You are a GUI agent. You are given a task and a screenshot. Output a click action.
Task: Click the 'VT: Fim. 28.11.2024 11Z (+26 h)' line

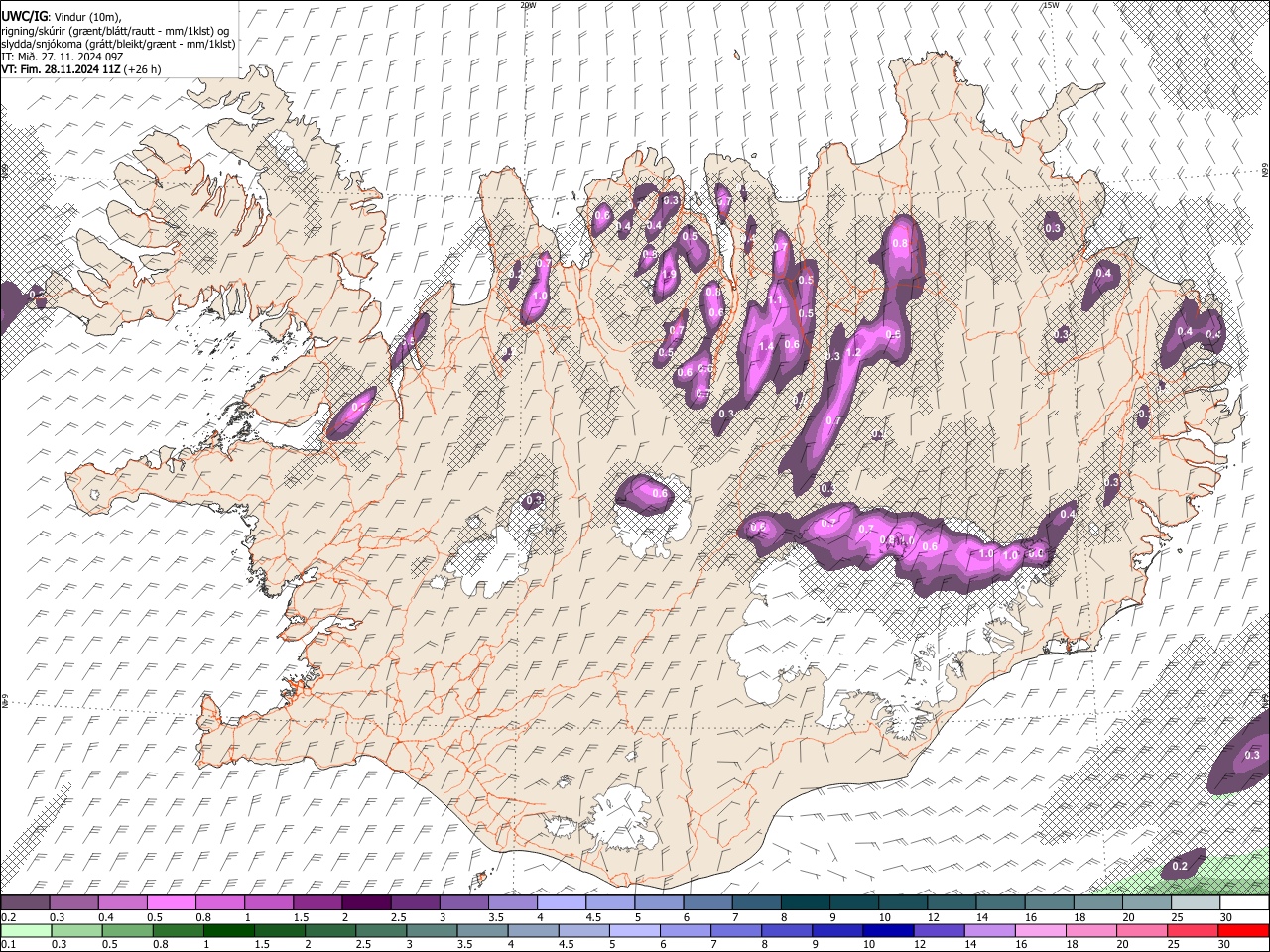click(x=81, y=69)
